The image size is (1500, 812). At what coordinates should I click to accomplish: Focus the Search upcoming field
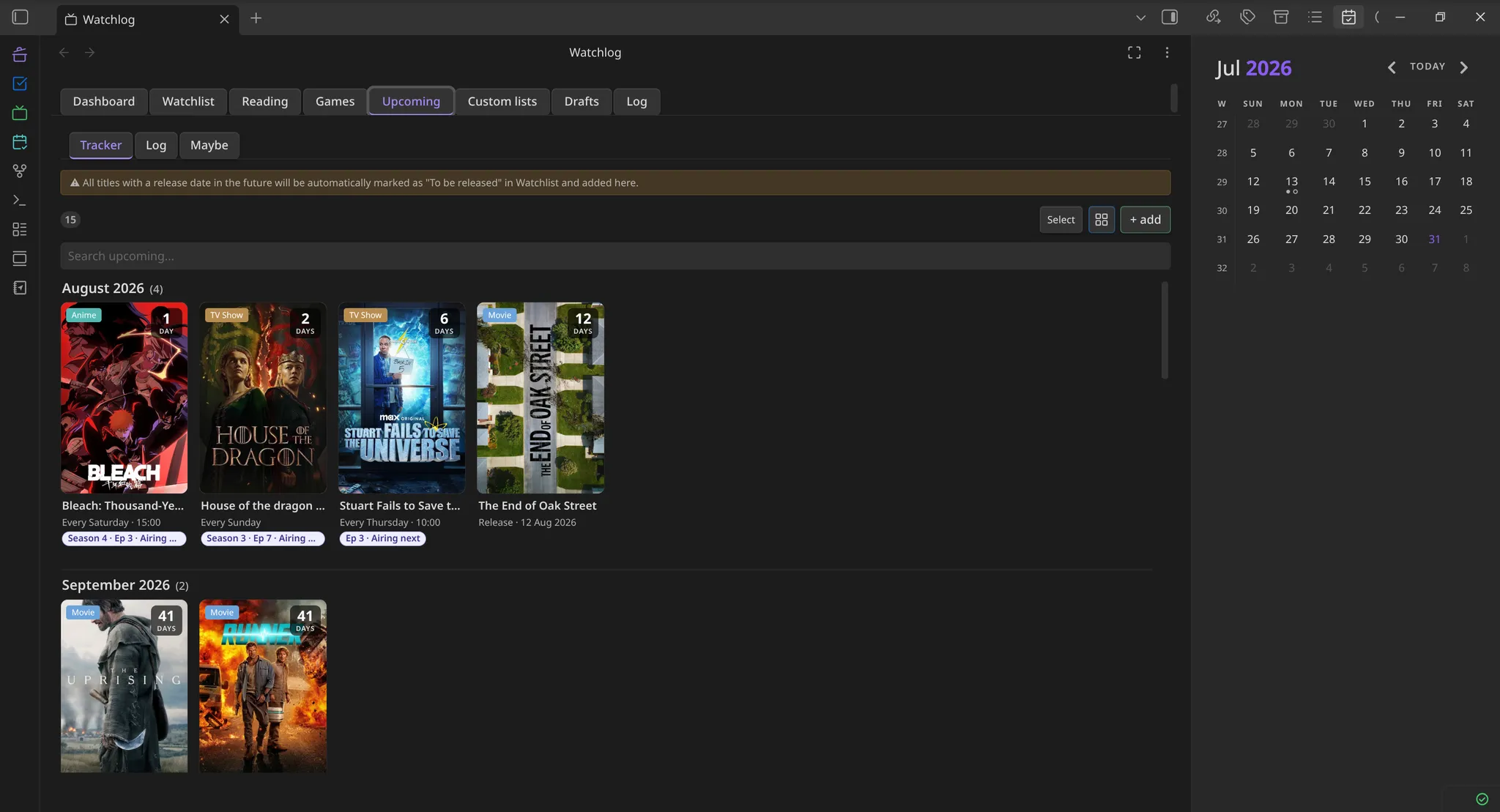[x=615, y=256]
